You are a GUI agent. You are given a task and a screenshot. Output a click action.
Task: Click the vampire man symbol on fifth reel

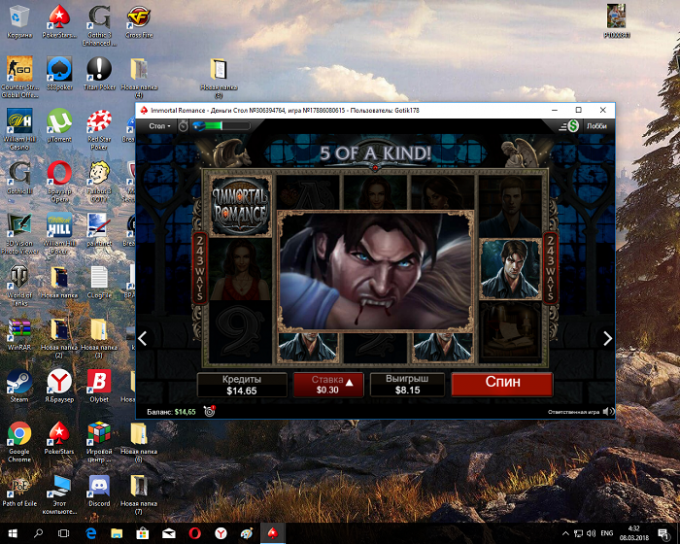(x=510, y=269)
